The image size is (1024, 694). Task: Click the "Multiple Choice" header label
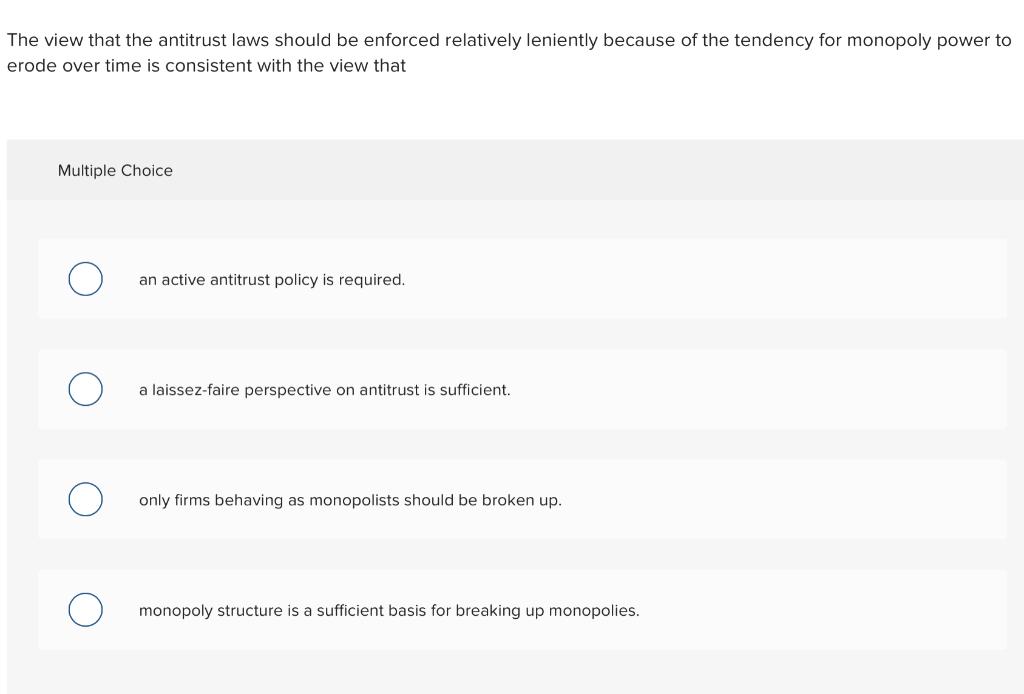tap(115, 170)
